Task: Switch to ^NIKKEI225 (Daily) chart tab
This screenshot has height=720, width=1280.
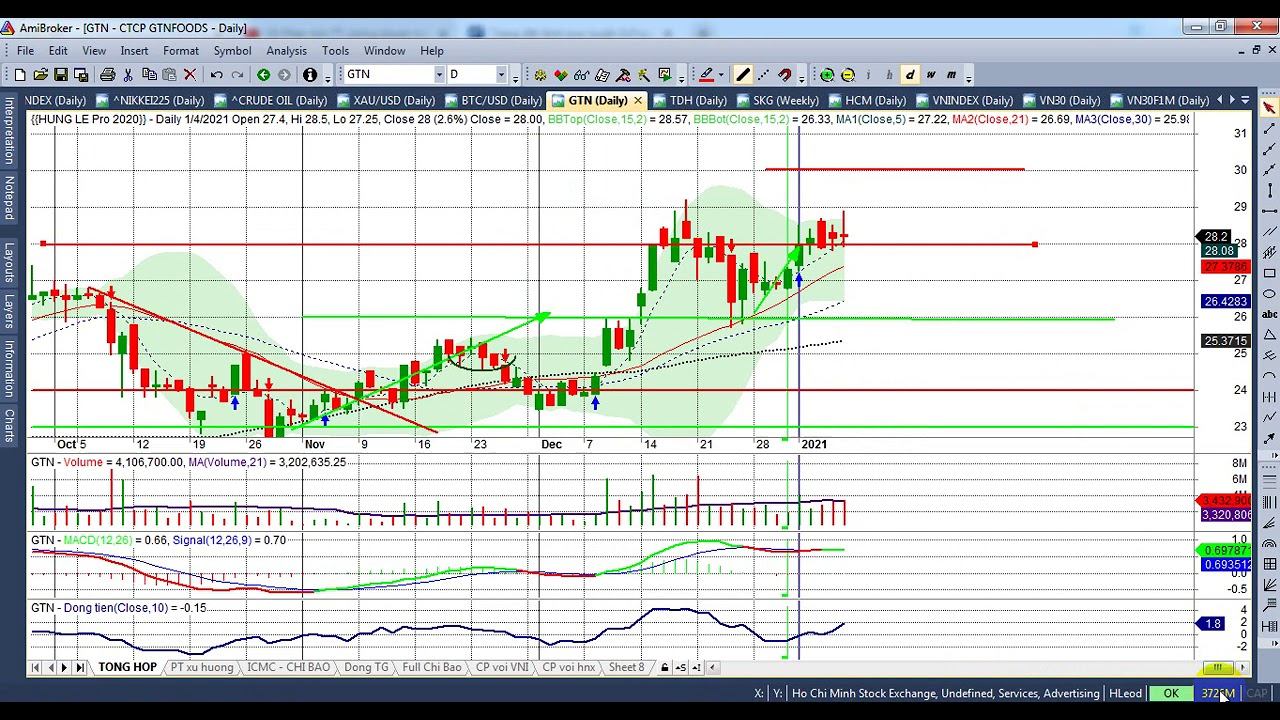Action: [150, 100]
